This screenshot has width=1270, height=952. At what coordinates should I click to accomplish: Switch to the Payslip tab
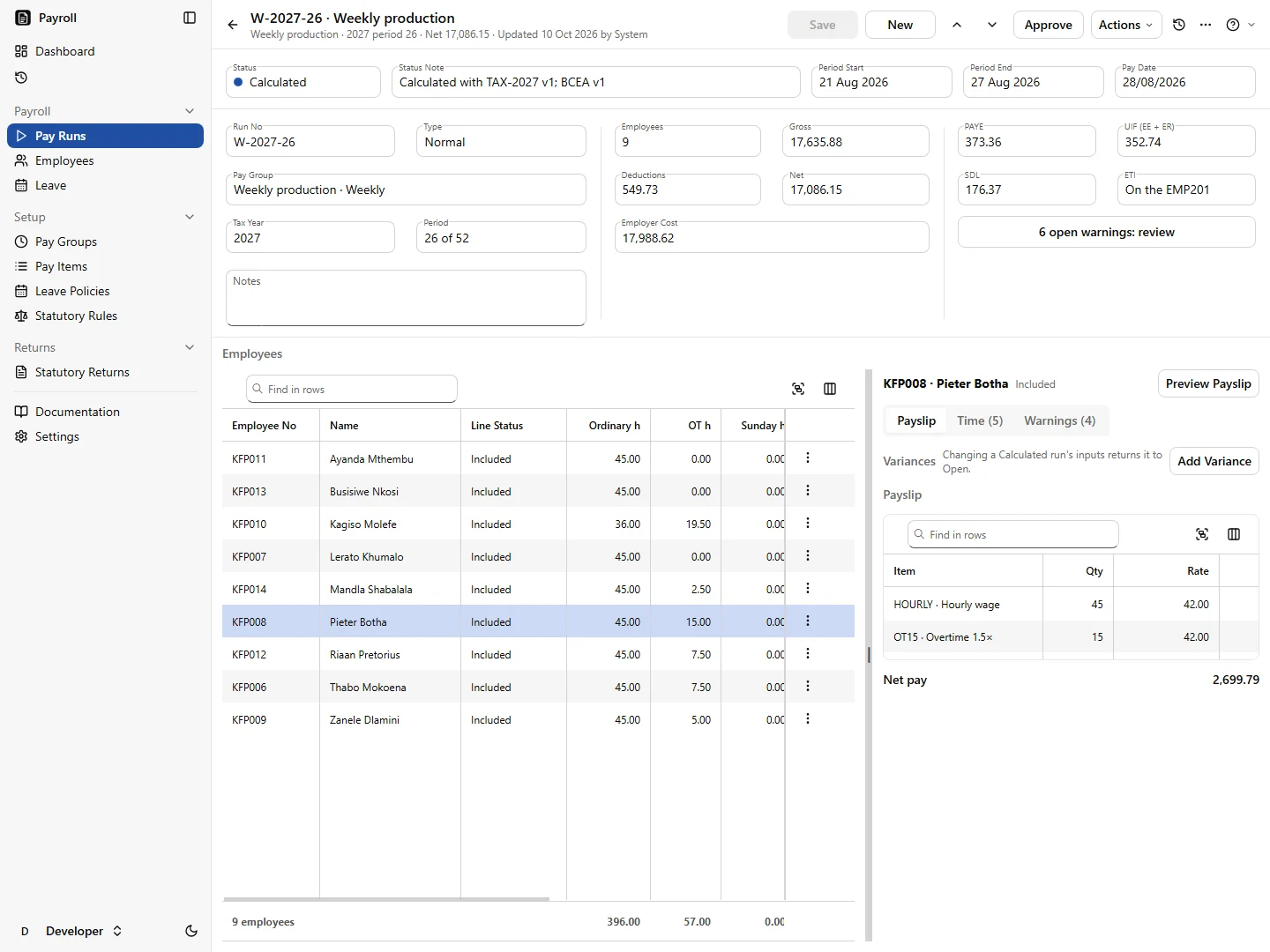click(916, 420)
